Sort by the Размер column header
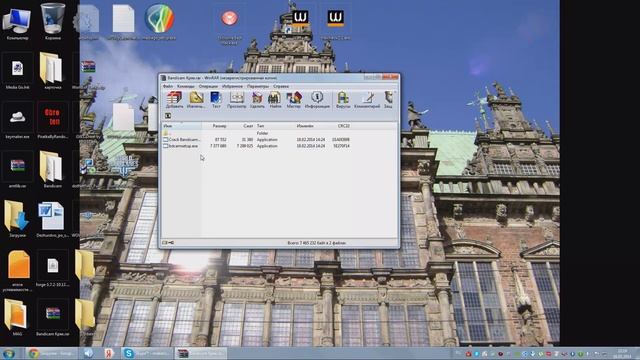640x360 pixels. click(215, 126)
